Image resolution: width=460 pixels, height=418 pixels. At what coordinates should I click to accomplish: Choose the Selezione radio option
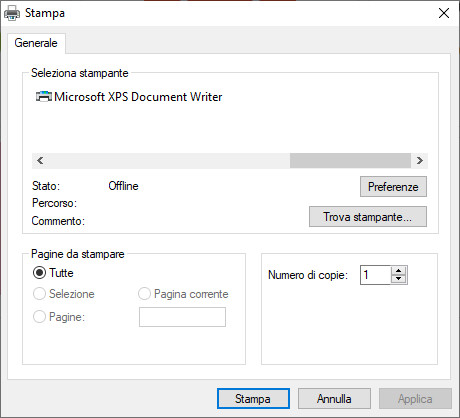click(39, 294)
